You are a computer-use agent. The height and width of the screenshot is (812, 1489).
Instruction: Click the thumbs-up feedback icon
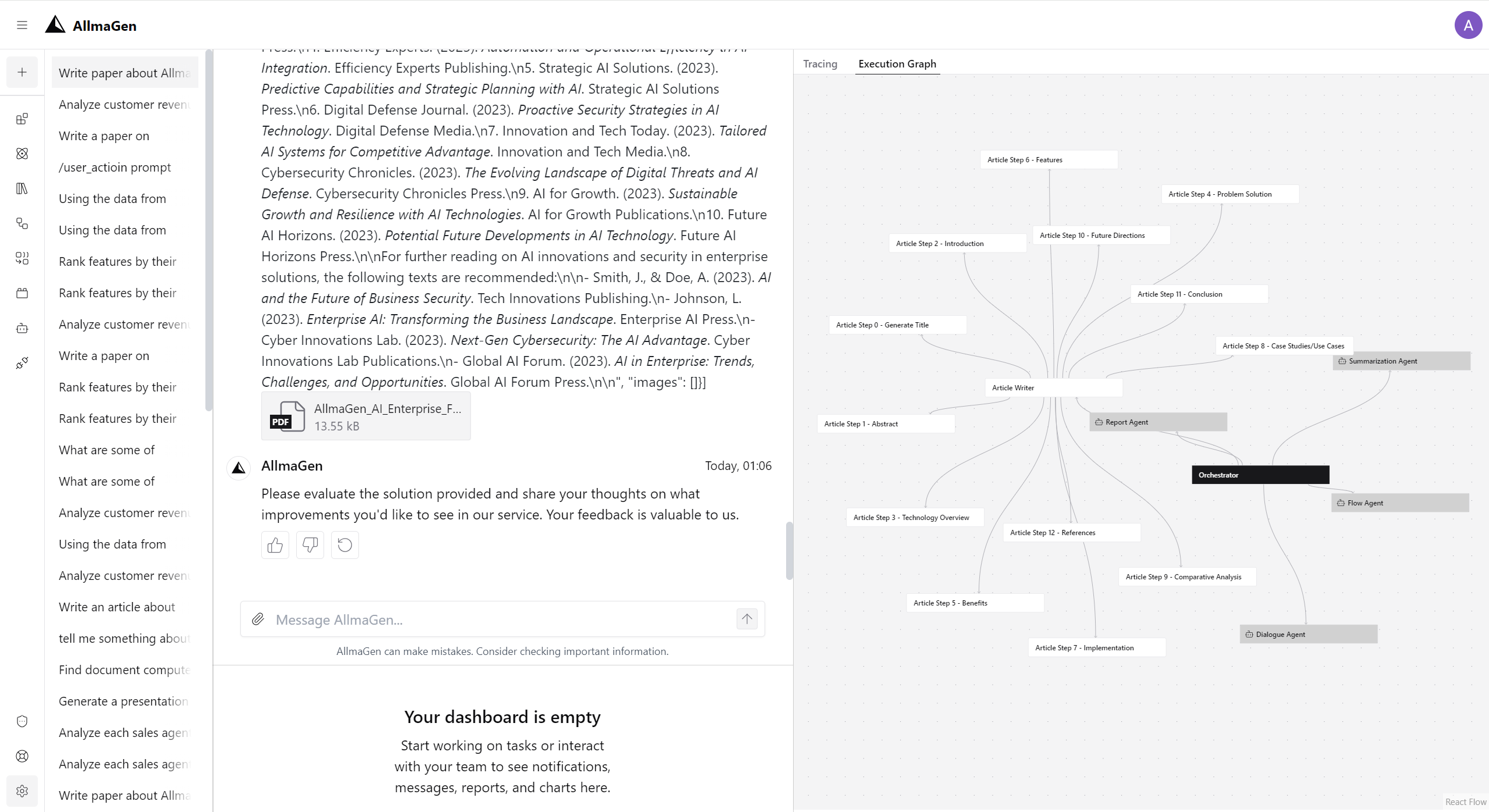click(x=275, y=545)
